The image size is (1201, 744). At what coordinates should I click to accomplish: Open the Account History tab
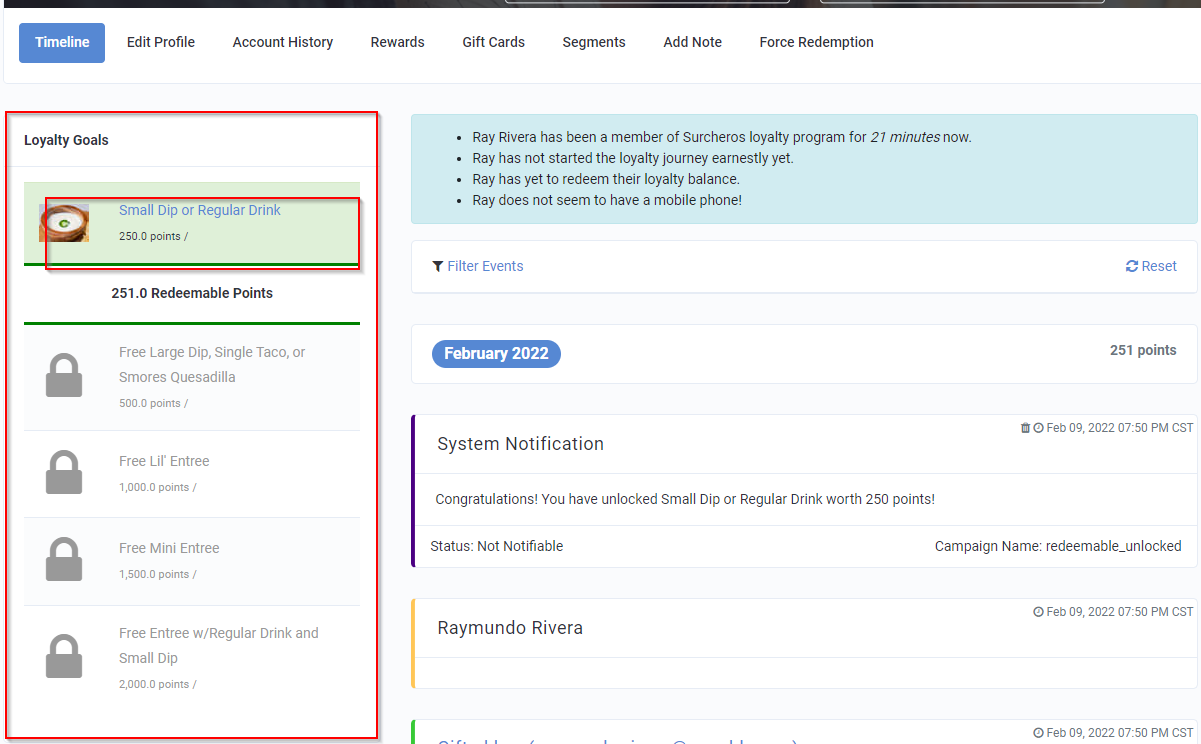[283, 42]
